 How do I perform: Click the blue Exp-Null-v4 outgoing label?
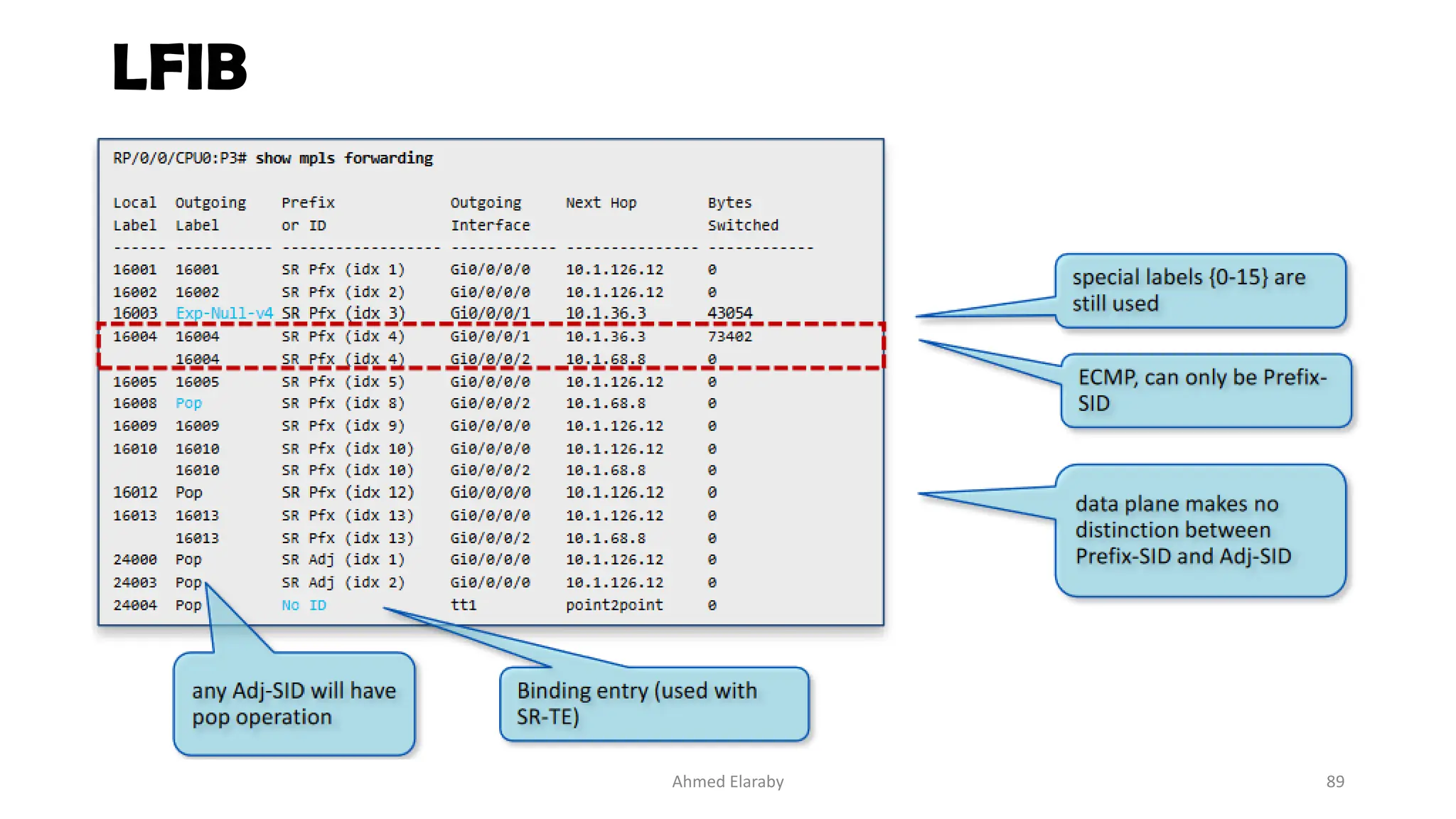point(224,313)
